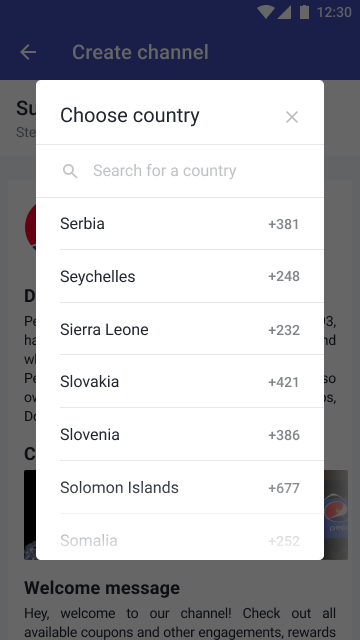Tap the +421 dialing code
This screenshot has width=360, height=640.
click(x=284, y=382)
